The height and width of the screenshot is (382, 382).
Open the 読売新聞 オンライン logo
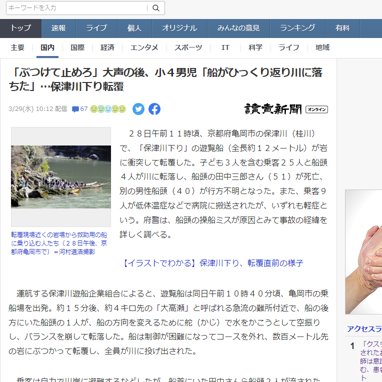coord(286,109)
